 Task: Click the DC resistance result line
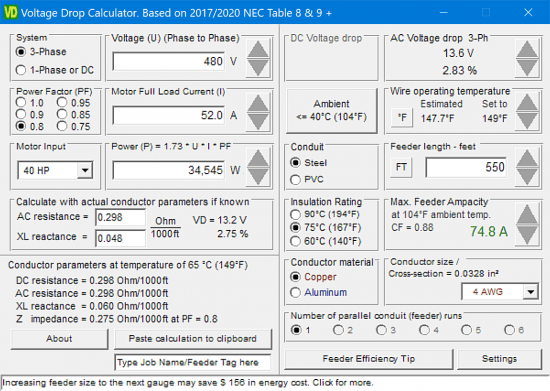[92, 281]
